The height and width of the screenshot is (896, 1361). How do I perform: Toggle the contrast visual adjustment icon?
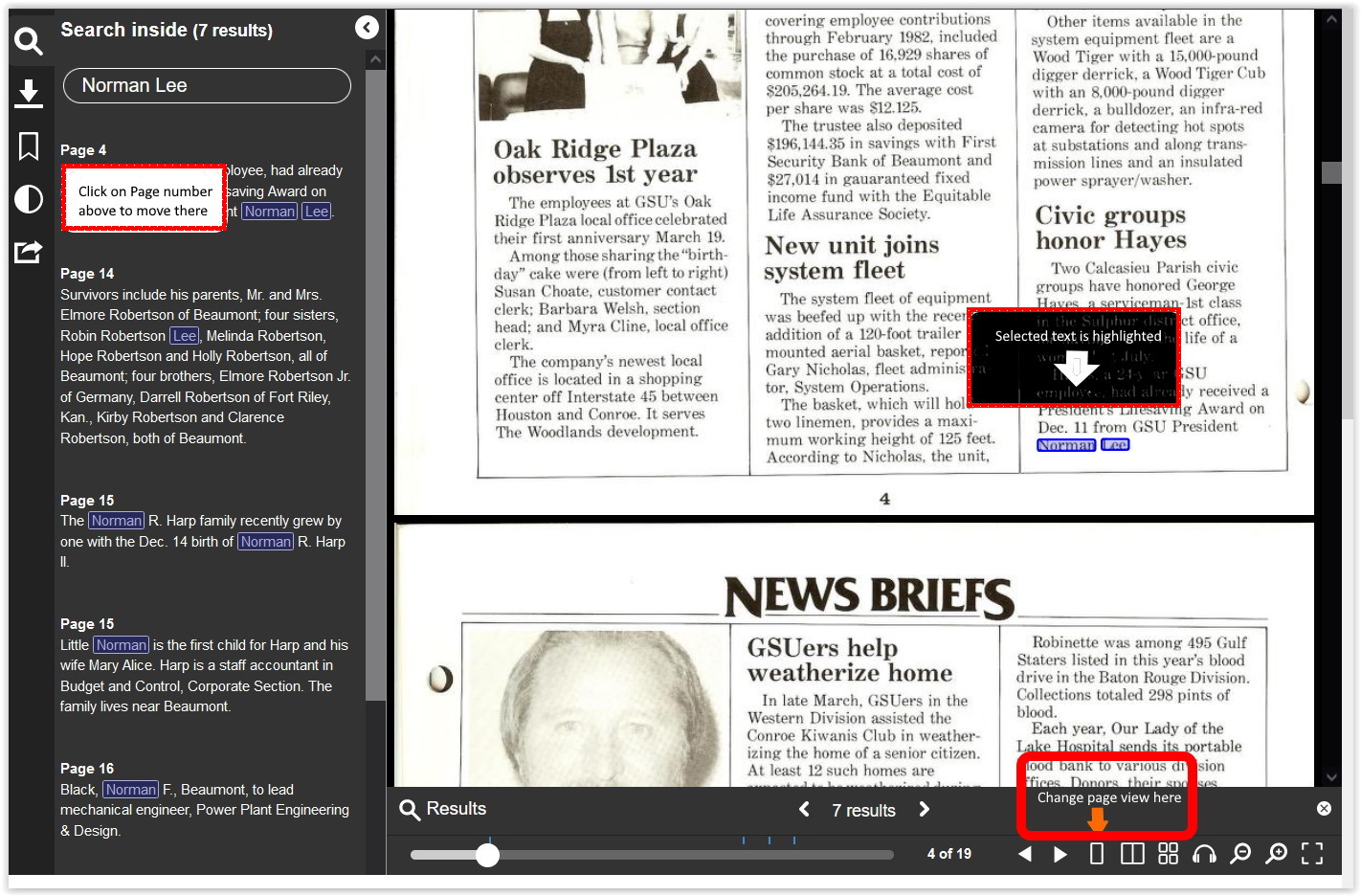pos(29,199)
